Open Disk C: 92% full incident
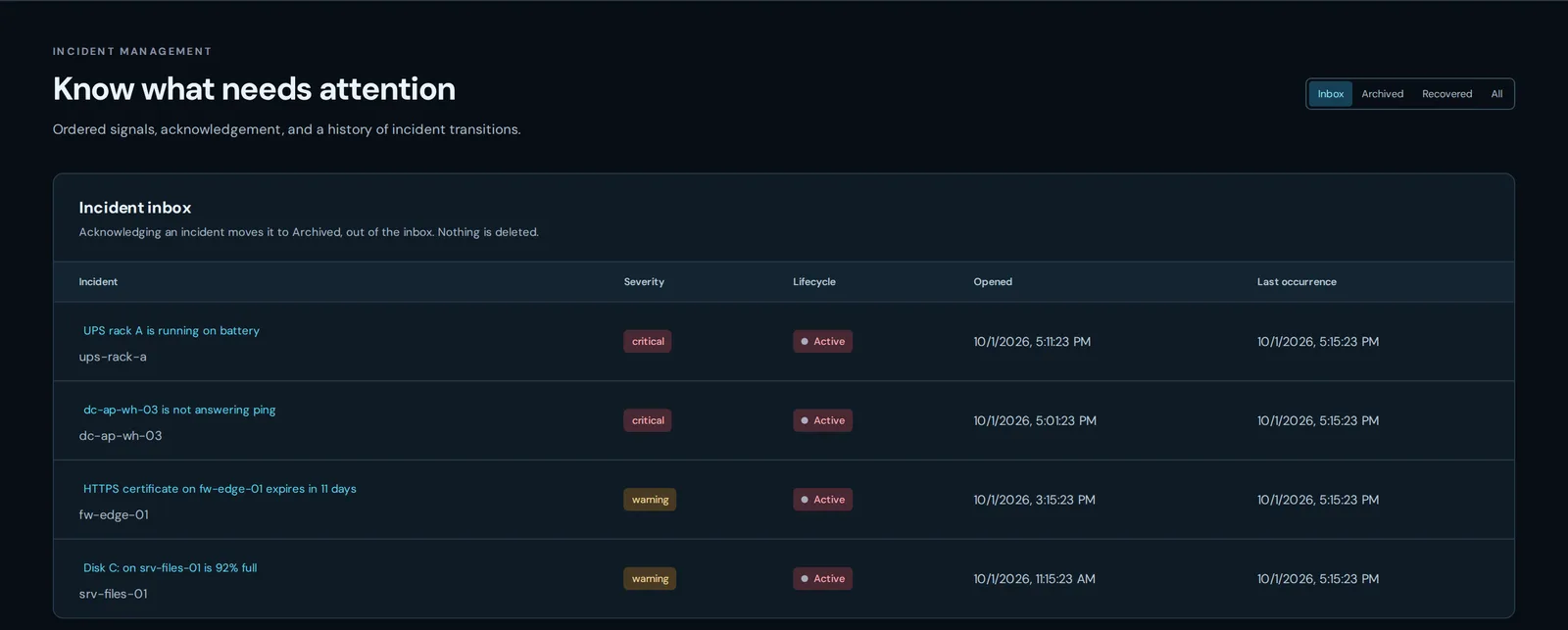Viewport: 1568px width, 630px height. tap(171, 568)
